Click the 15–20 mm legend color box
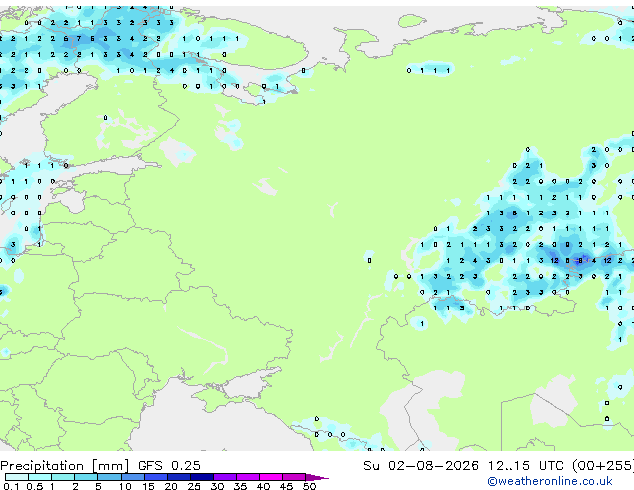This screenshot has height=490, width=634. click(155, 477)
